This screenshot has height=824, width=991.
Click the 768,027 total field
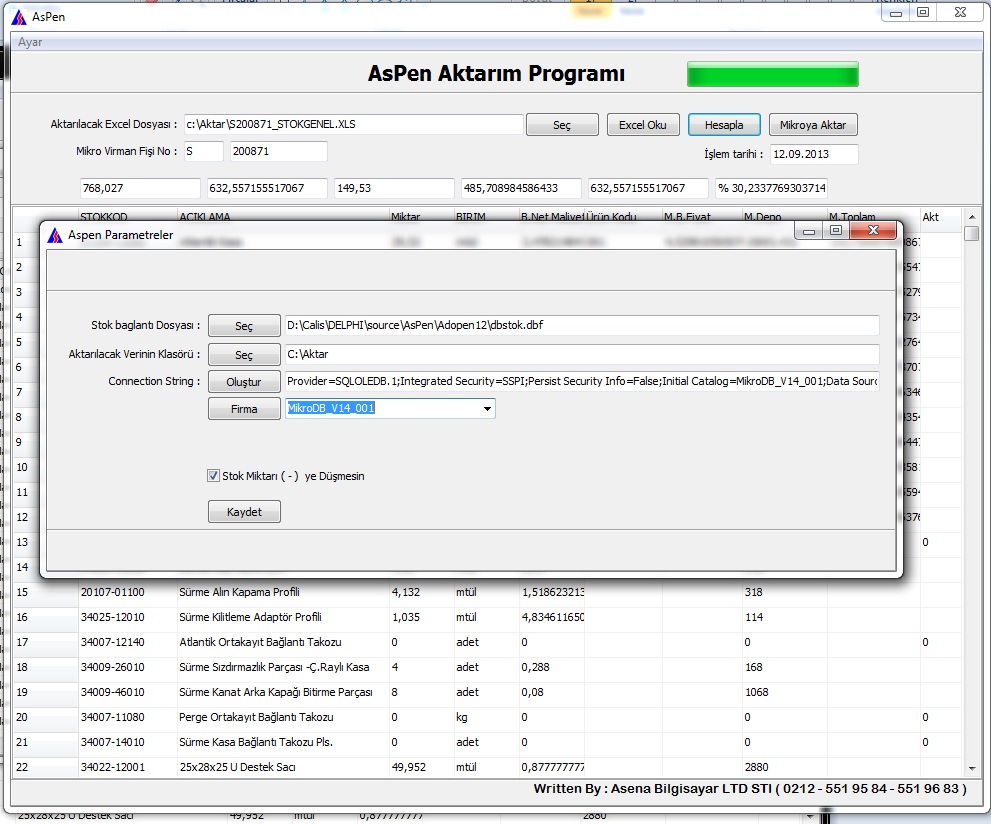point(140,188)
